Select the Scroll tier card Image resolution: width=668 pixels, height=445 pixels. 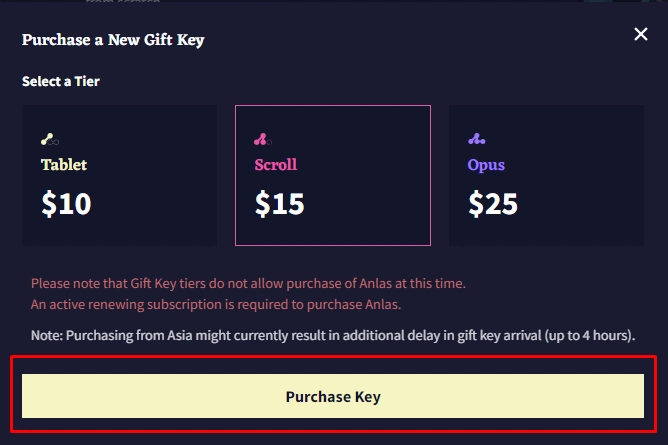[333, 175]
